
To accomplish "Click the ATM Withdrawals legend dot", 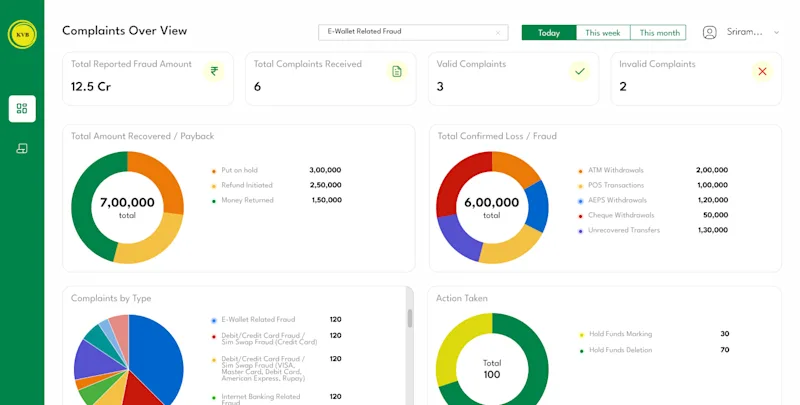I will point(580,171).
